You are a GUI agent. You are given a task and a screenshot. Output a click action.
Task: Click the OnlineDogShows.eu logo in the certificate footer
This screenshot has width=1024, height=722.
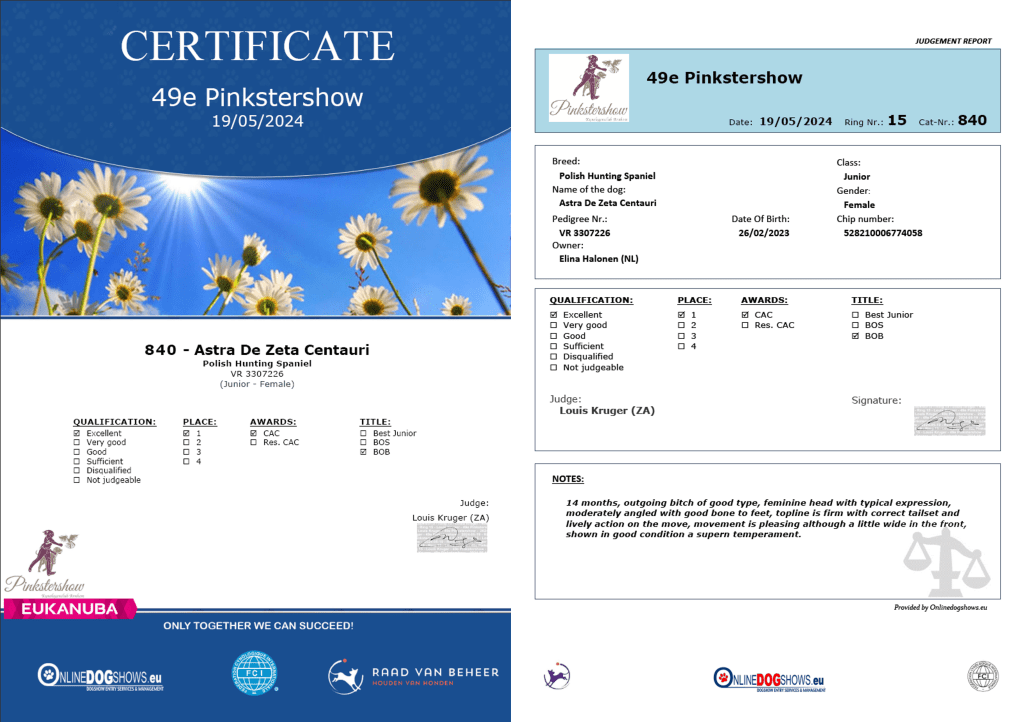click(x=100, y=677)
